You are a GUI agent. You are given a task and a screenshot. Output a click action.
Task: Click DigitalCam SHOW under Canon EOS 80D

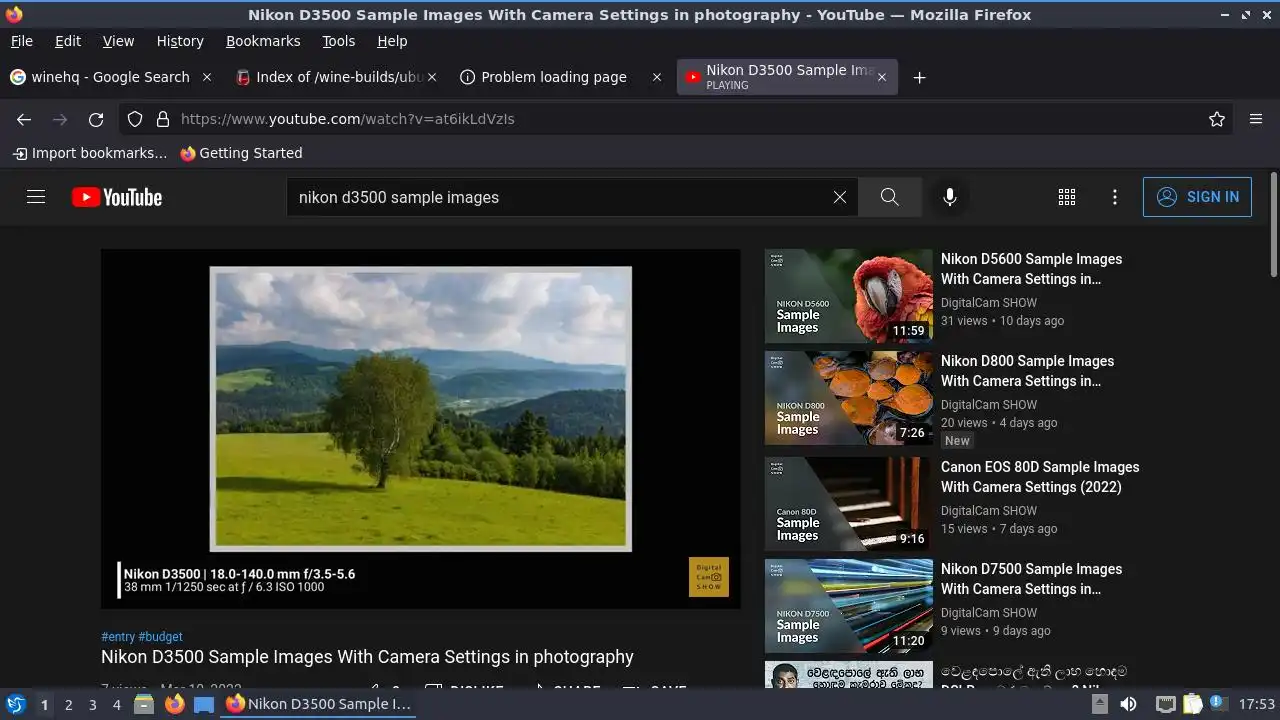989,511
